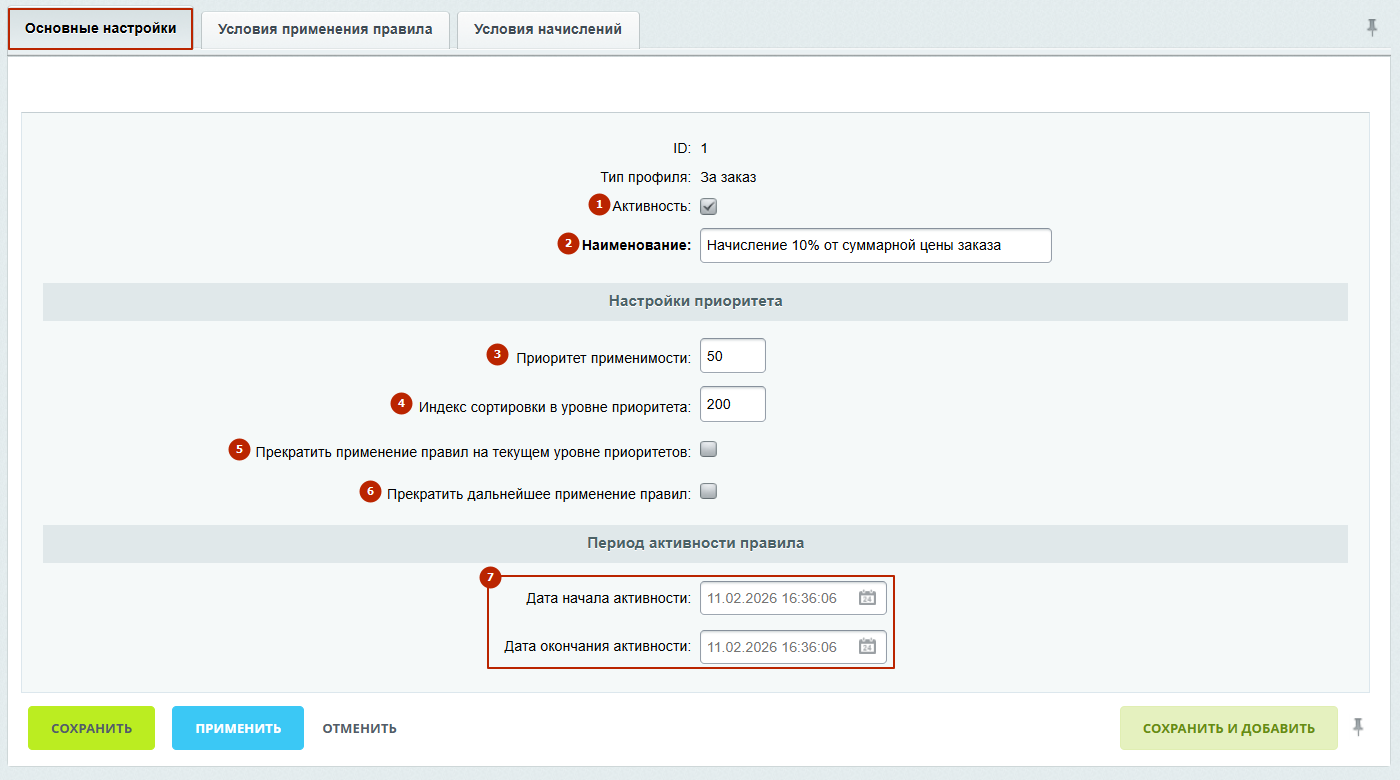Screen dimensions: 1400x780
Task: Open calendar picker for activity start date
Action: click(867, 598)
